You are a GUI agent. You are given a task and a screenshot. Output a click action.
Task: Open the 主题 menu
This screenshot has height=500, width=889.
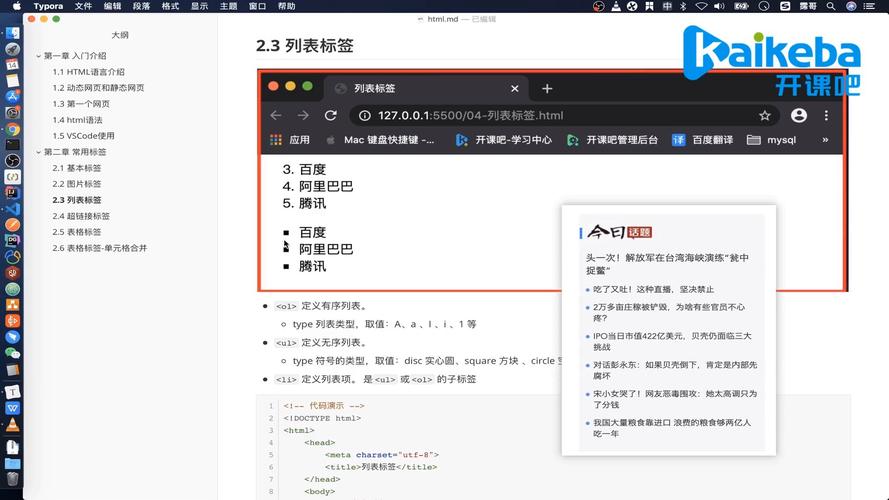(228, 6)
